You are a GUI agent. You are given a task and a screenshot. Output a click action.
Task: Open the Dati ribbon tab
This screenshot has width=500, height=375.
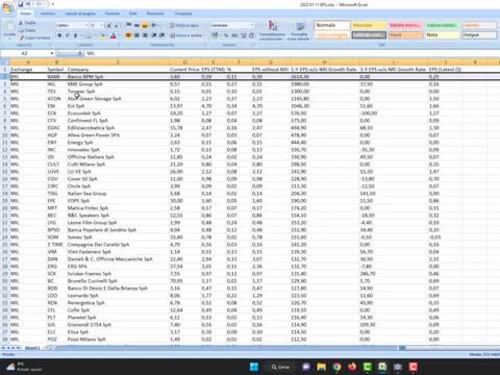click(133, 14)
